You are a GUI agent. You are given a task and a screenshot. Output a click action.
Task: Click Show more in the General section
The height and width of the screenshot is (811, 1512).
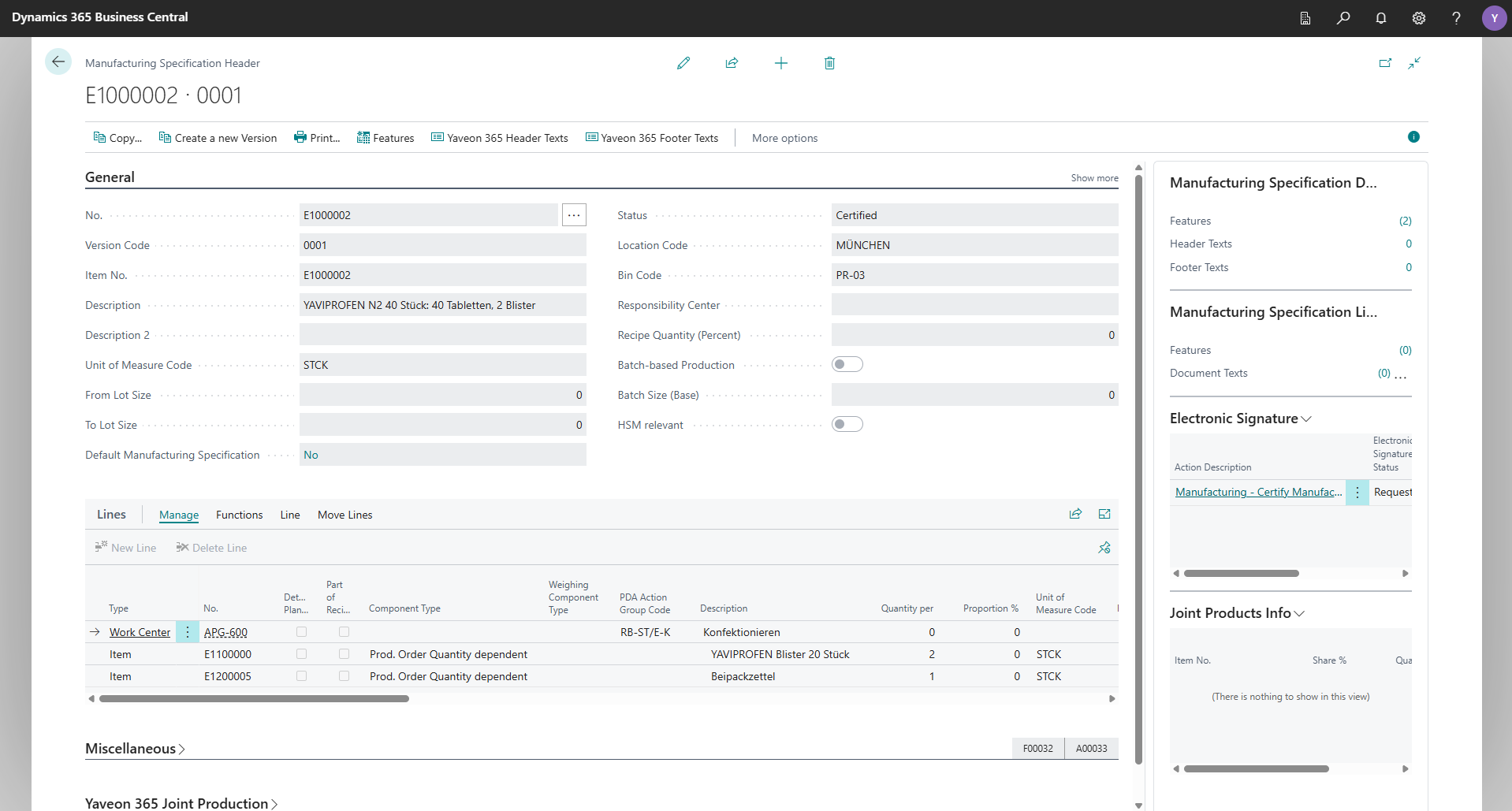click(1094, 178)
